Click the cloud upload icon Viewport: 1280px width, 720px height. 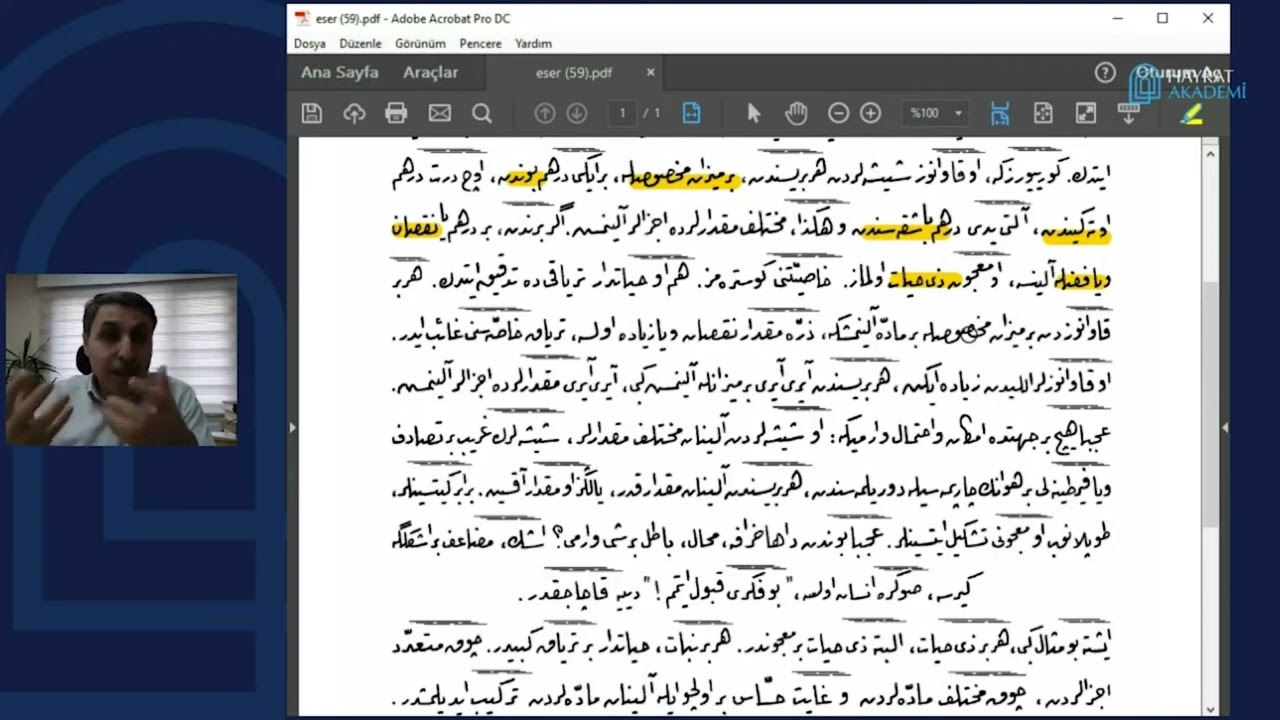354,113
